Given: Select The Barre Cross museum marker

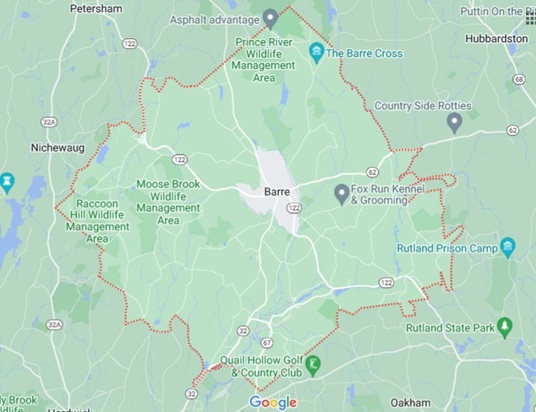Looking at the screenshot, I should pyautogui.click(x=317, y=53).
